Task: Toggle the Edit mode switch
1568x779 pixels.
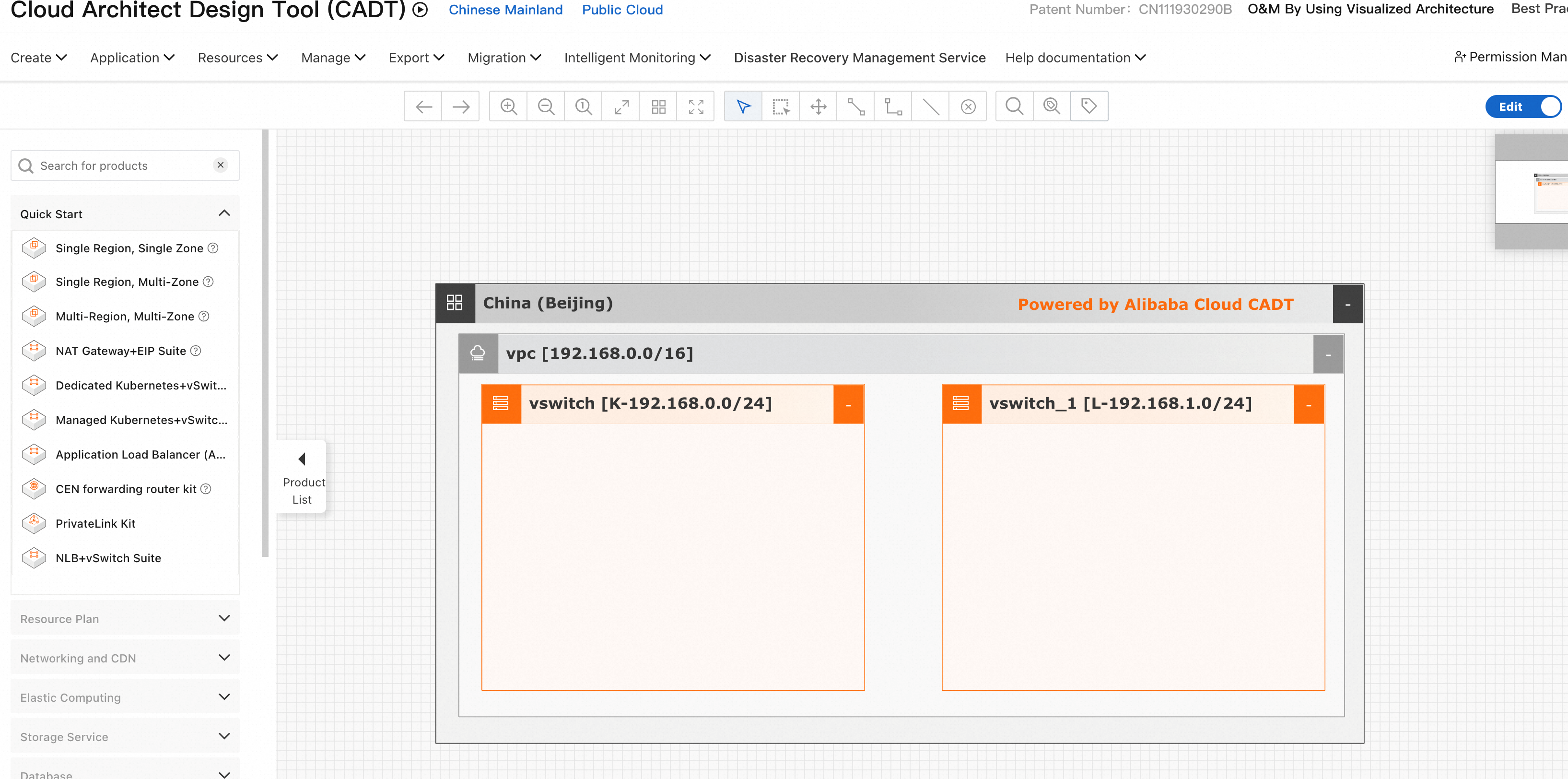Action: point(1523,106)
